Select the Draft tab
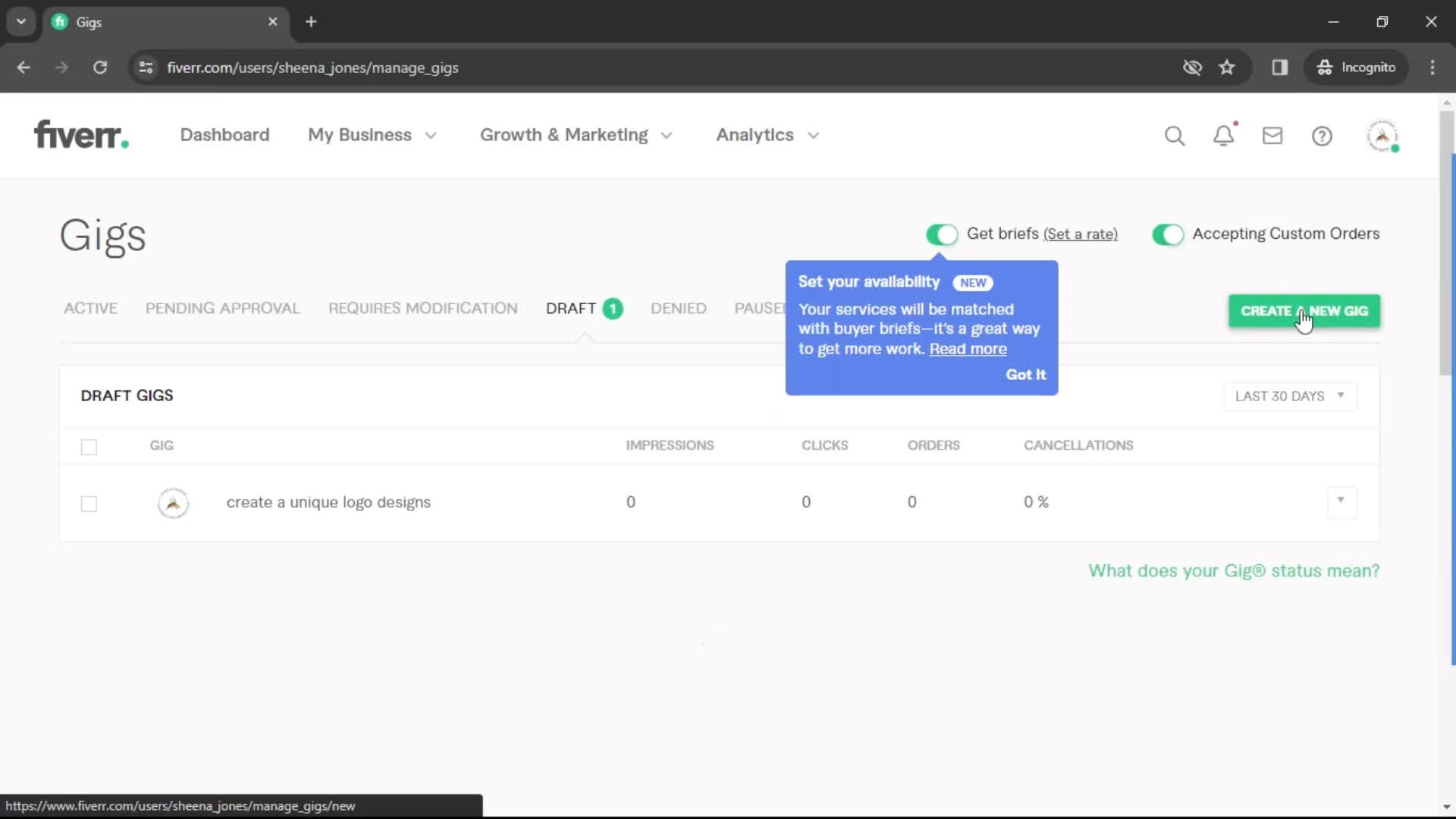 click(584, 309)
